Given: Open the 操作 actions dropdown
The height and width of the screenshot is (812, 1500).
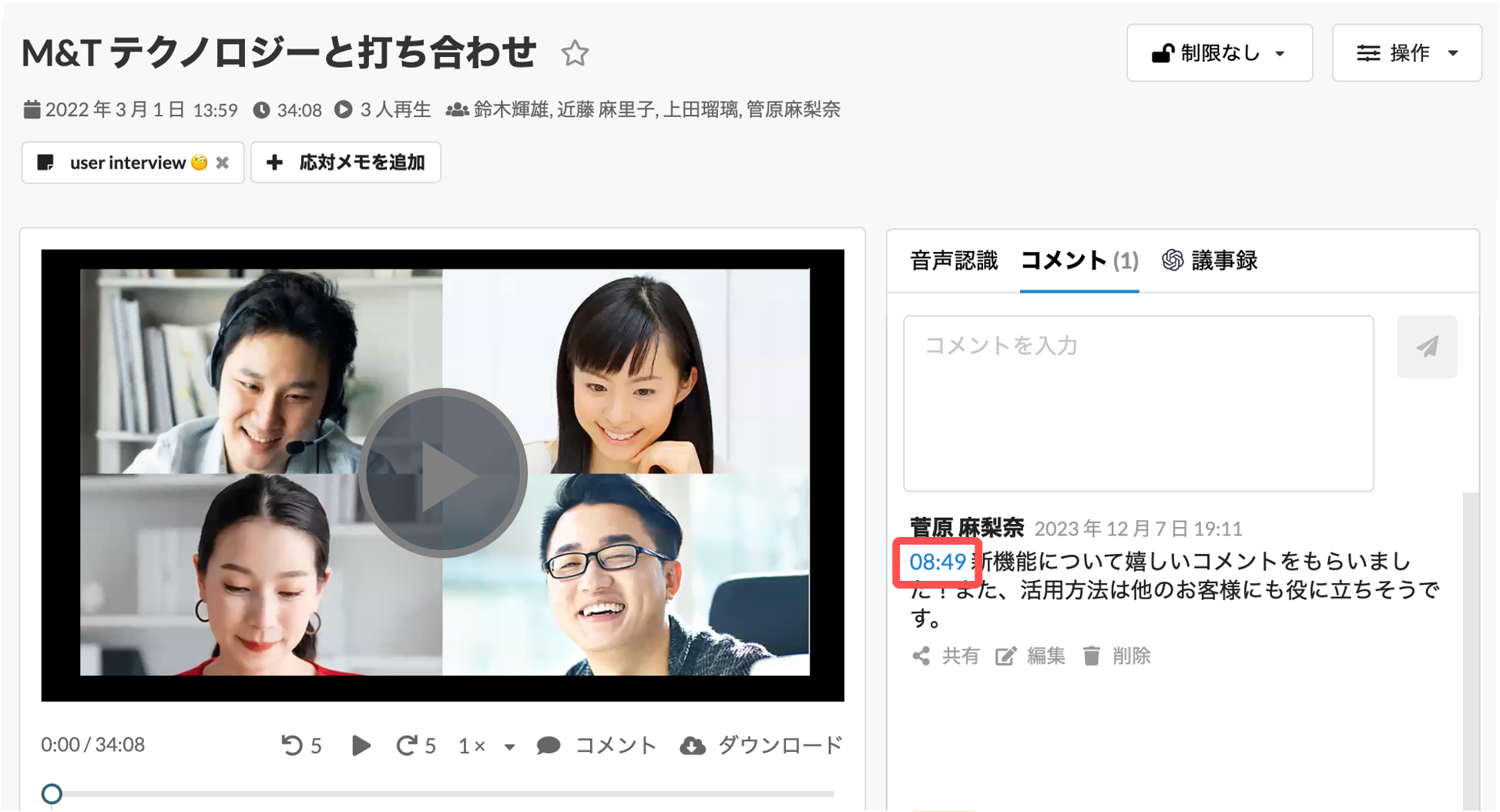Looking at the screenshot, I should (x=1407, y=53).
